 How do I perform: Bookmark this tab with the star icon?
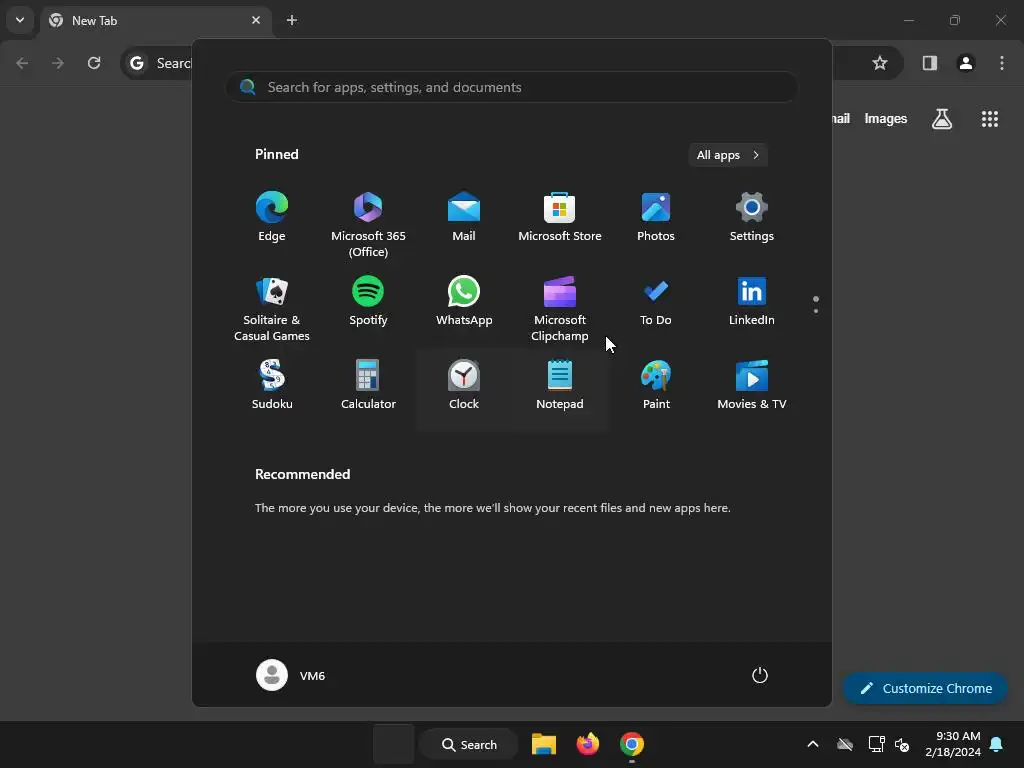(x=880, y=63)
